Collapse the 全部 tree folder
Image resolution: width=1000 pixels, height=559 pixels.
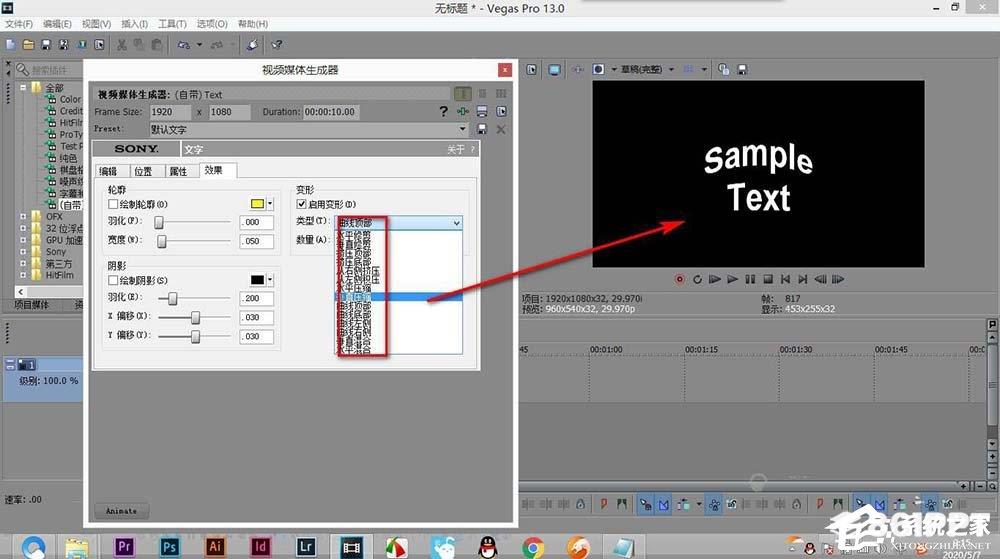pos(24,87)
